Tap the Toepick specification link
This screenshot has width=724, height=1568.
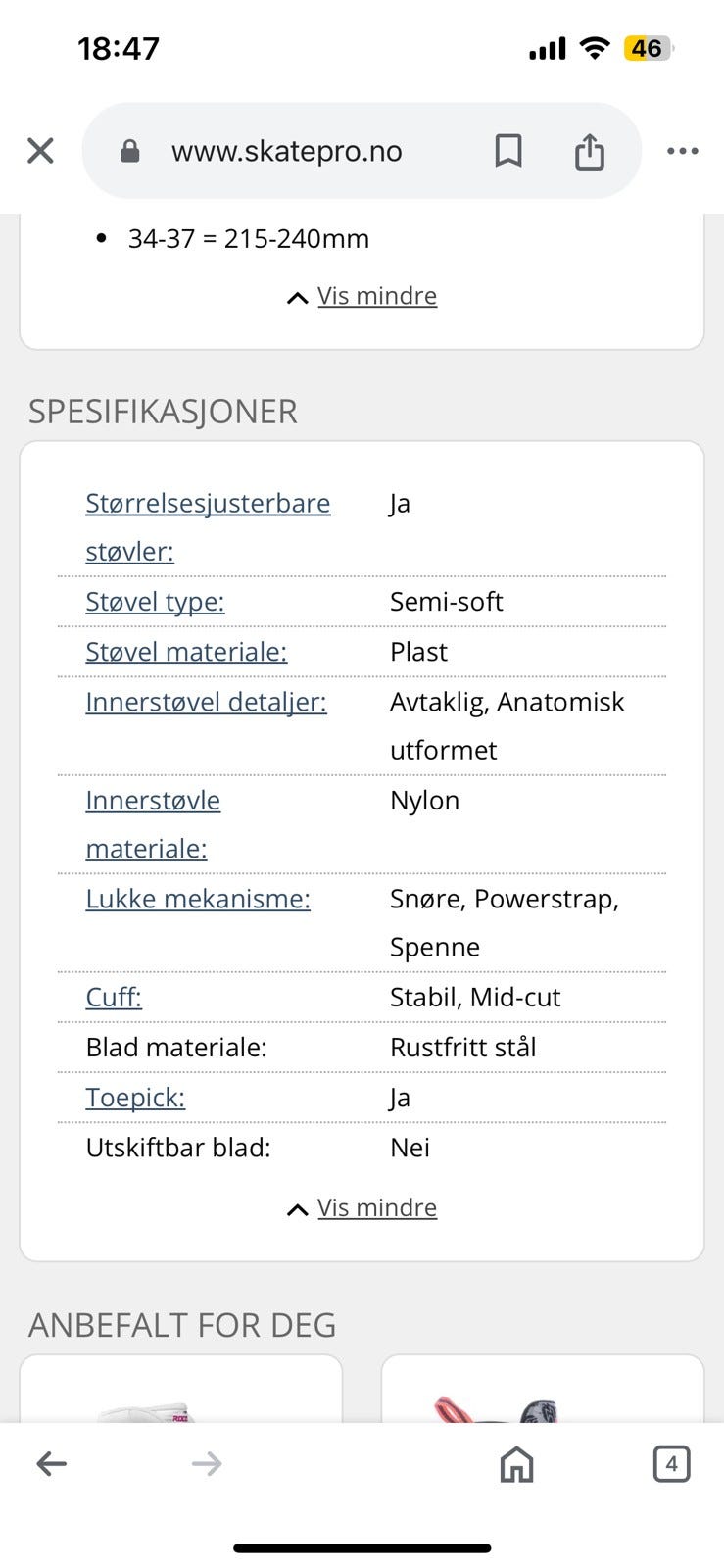coord(135,1098)
